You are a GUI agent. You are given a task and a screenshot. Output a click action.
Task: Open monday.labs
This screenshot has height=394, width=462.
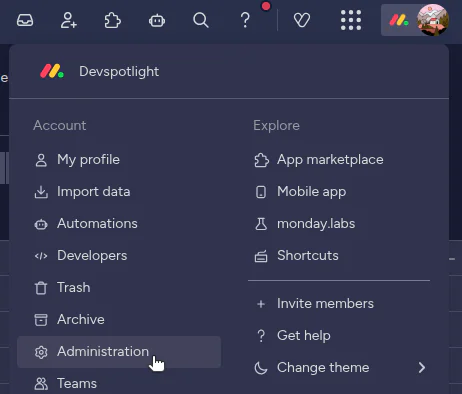316,224
